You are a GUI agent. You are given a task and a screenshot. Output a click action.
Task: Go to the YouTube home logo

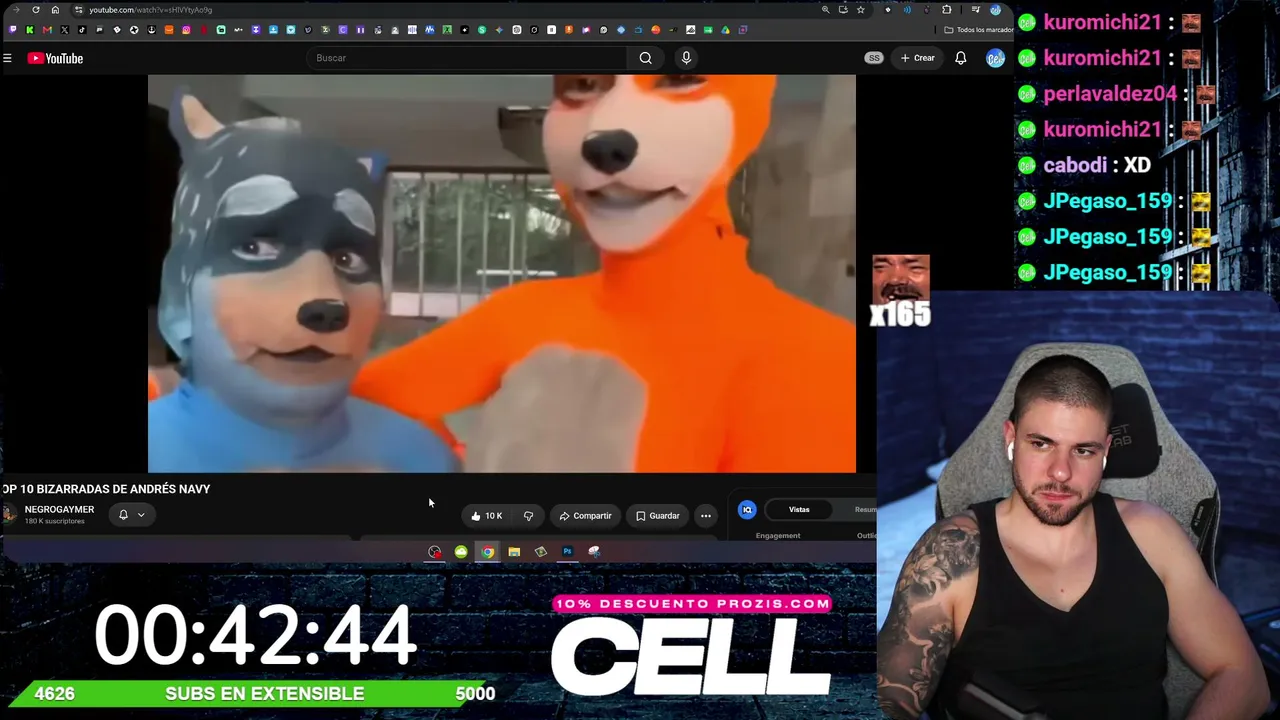coord(55,58)
